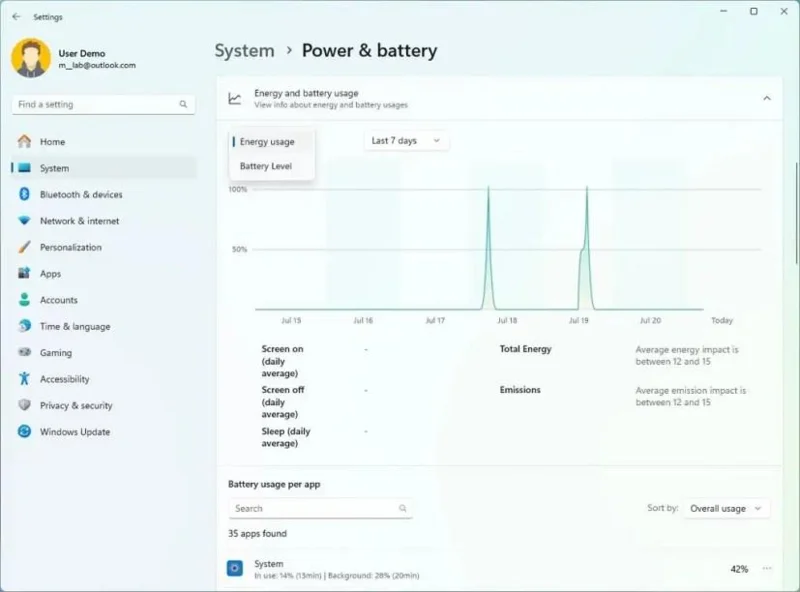Open Personalization via the paintbrush icon
The height and width of the screenshot is (592, 800).
pos(24,247)
